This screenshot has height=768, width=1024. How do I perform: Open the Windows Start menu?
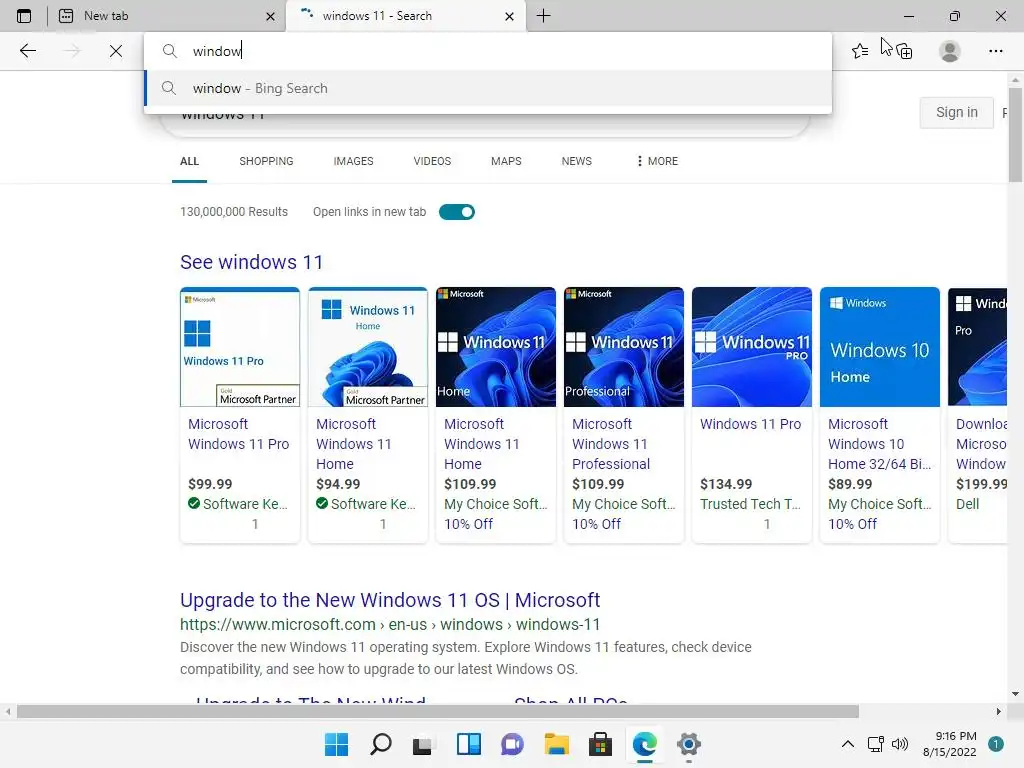click(337, 744)
